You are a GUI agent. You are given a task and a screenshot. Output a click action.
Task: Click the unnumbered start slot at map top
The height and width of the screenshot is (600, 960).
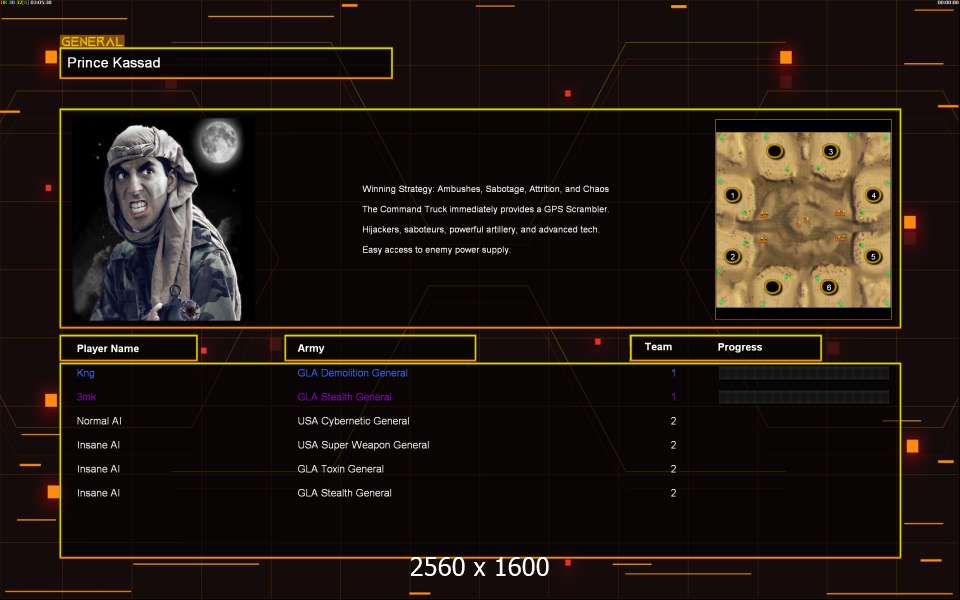pyautogui.click(x=774, y=152)
